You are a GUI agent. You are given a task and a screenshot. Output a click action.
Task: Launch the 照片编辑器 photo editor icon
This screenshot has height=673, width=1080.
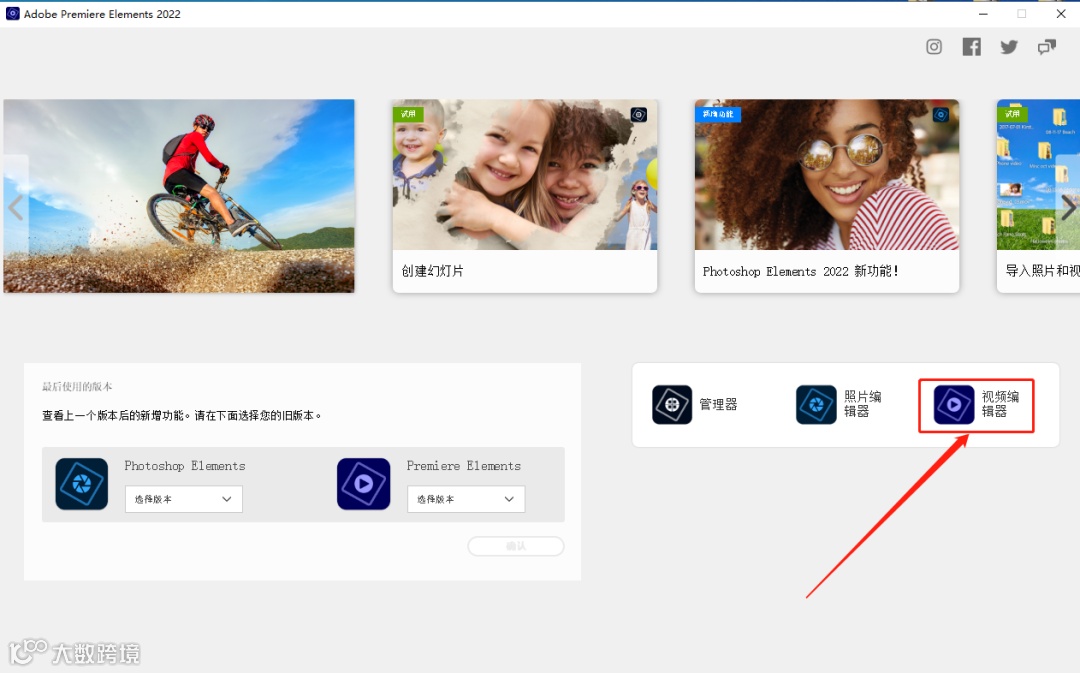(816, 404)
